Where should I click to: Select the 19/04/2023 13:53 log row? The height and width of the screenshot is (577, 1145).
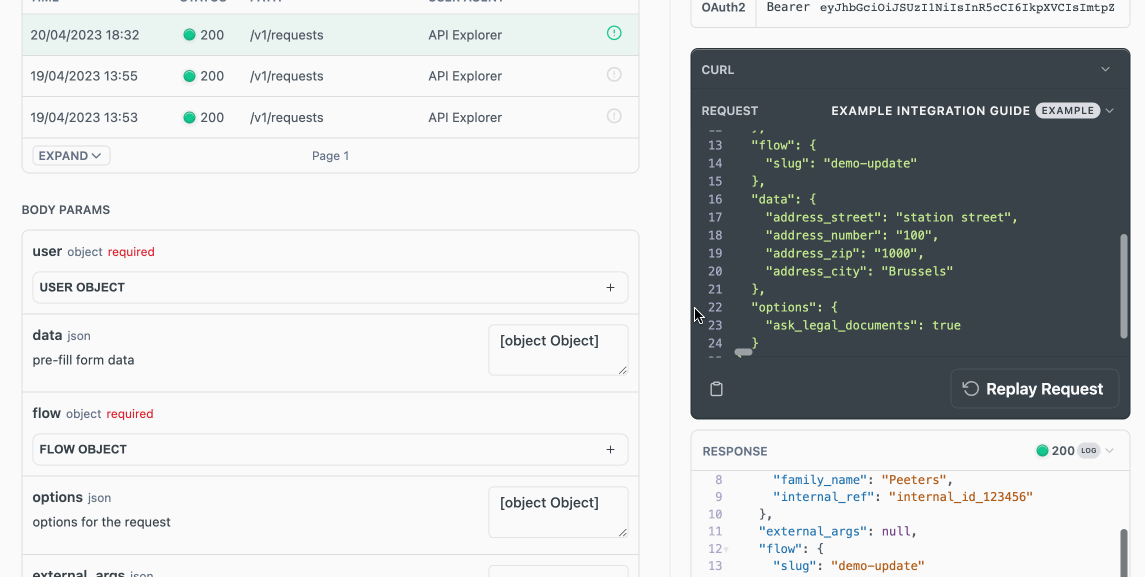pos(330,118)
